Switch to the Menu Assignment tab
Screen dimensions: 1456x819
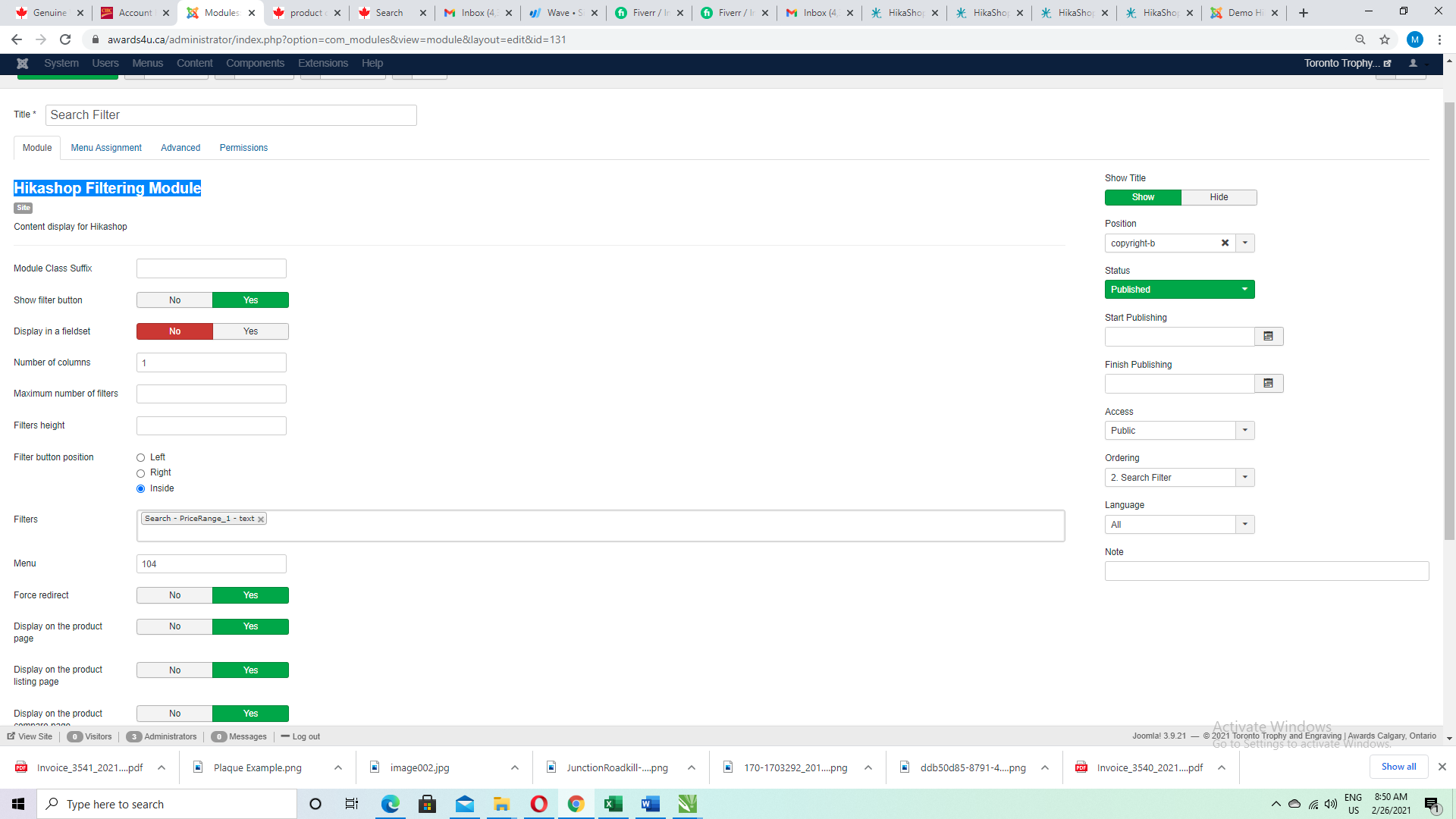(x=106, y=148)
